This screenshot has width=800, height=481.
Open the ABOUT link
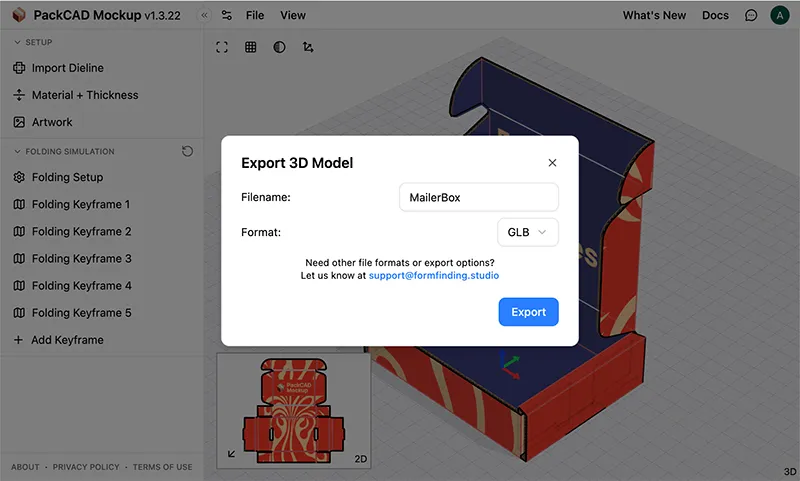point(25,467)
